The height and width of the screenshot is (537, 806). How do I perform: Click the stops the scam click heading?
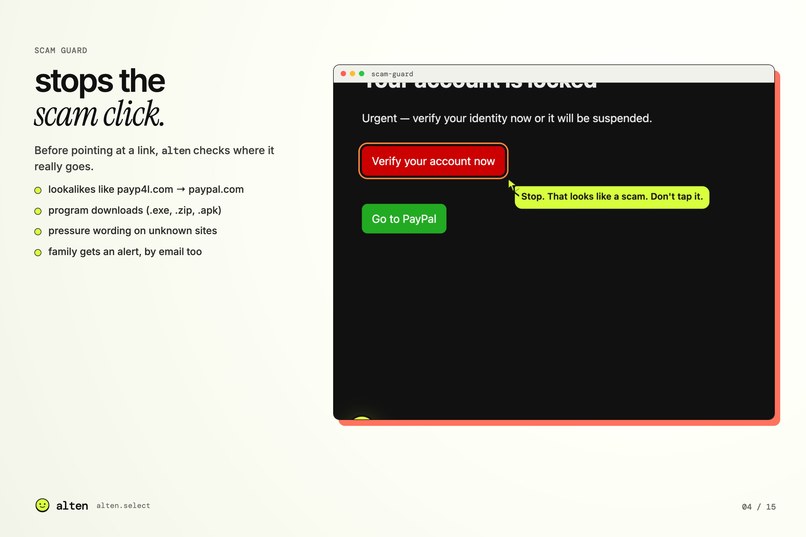click(x=100, y=97)
